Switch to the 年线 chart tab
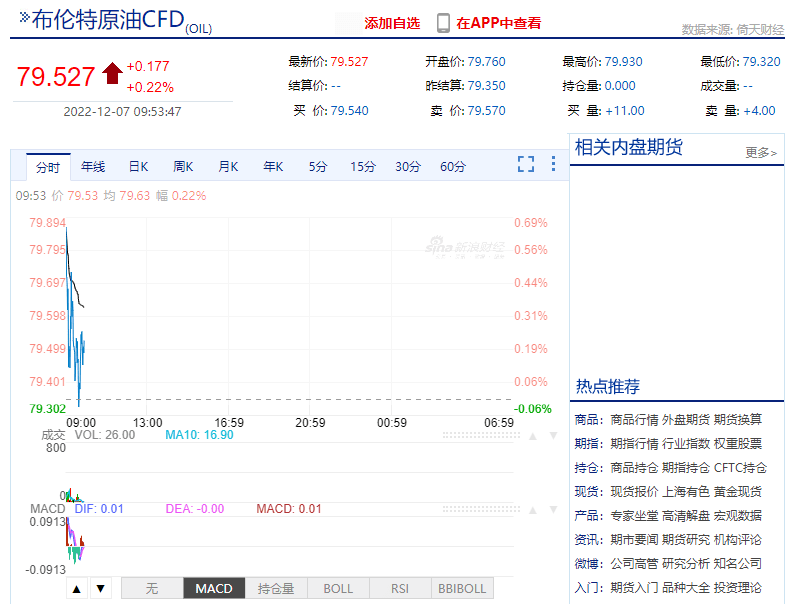Viewport: 797px width, 604px height. [93, 167]
